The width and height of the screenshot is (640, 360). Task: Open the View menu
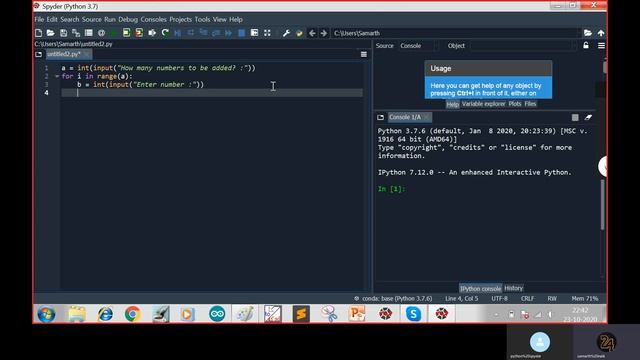tap(220, 19)
